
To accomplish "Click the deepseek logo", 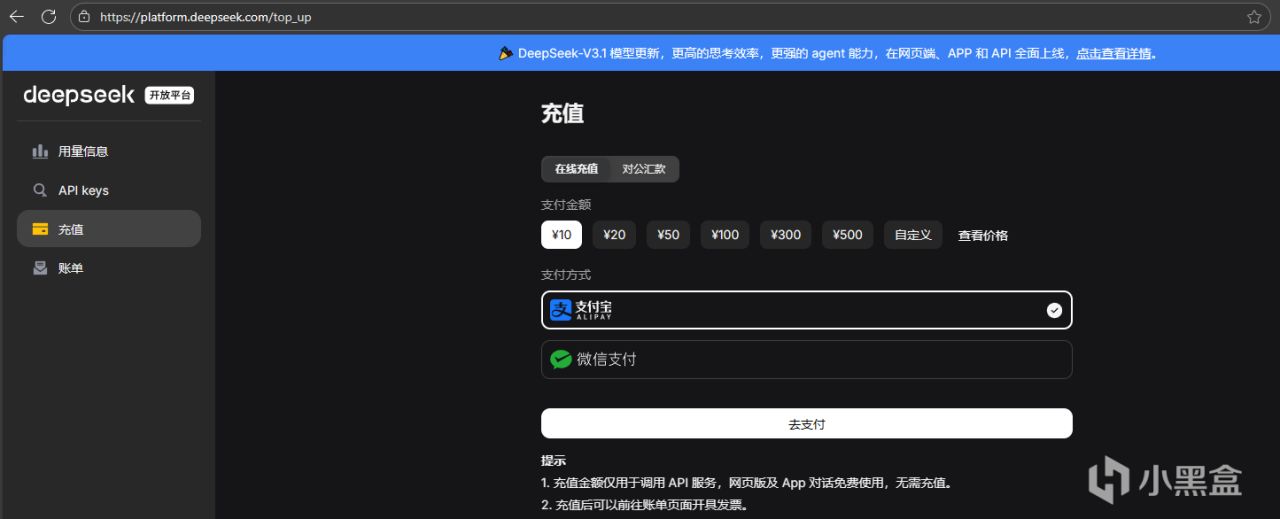I will click(80, 95).
